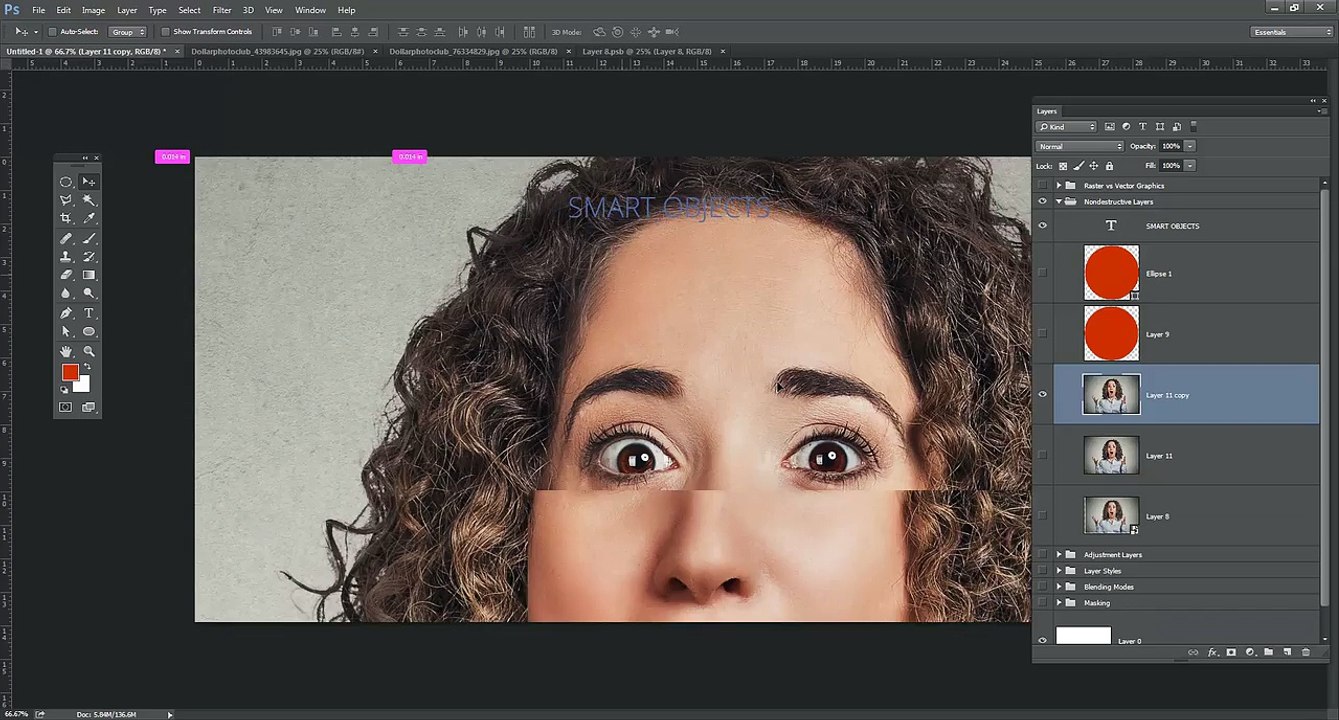Enable the Auto-Select checkbox

click(52, 32)
